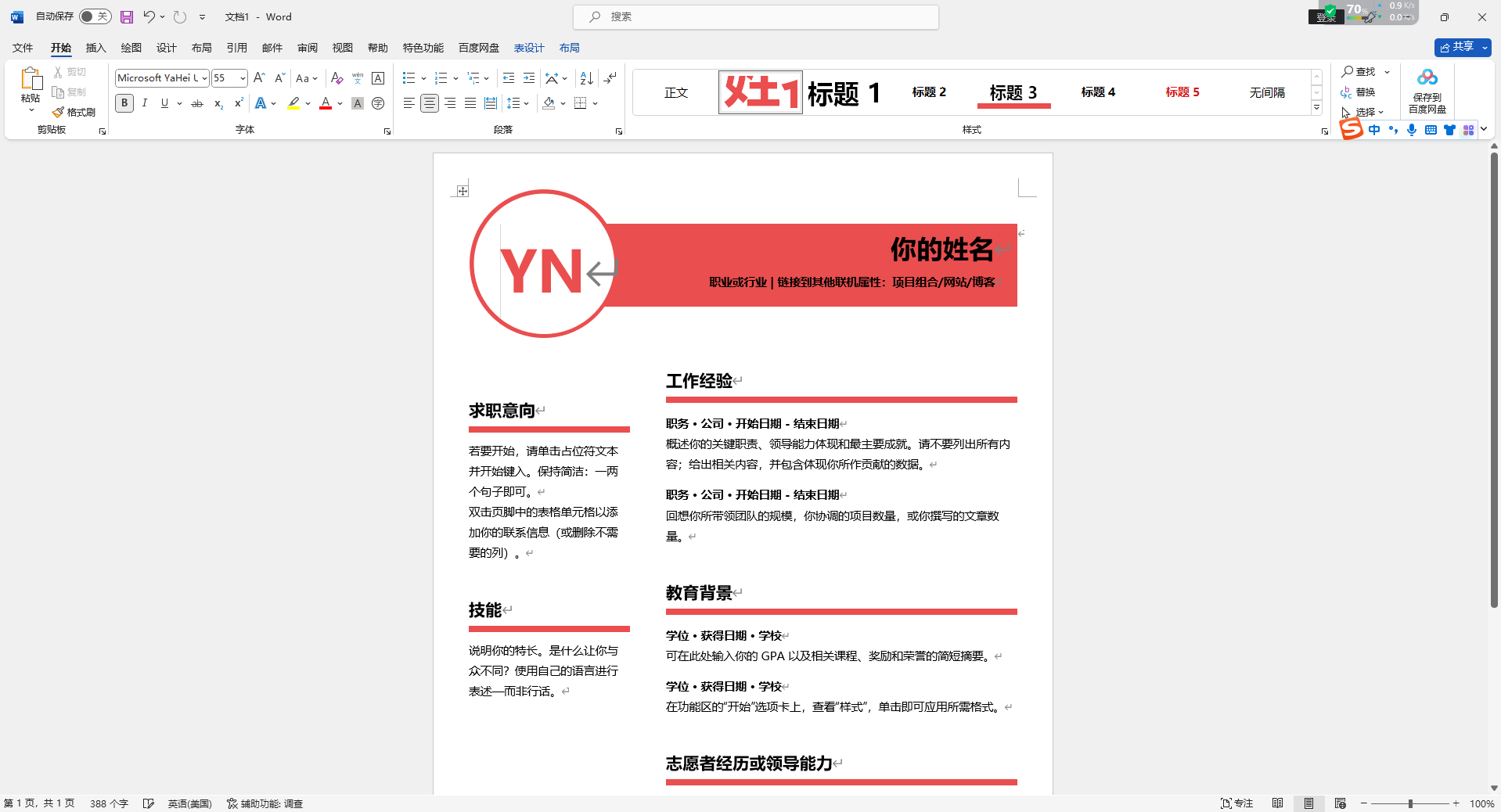Click the Undo arrow icon
This screenshot has width=1501, height=812.
[148, 16]
